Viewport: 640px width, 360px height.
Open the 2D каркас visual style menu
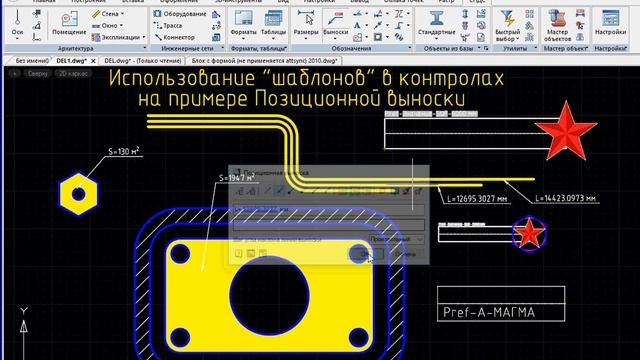pyautogui.click(x=73, y=73)
